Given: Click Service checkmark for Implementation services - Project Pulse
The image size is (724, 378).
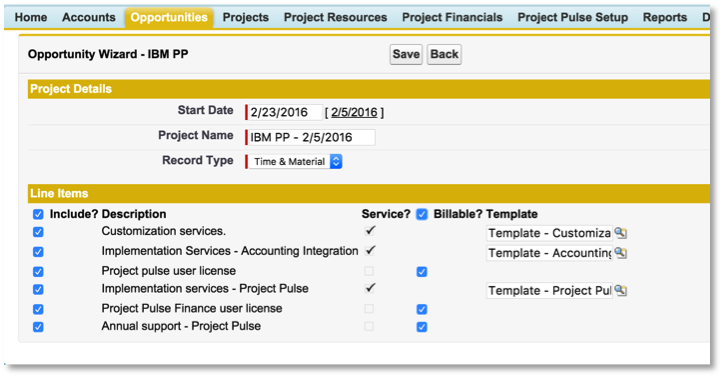Looking at the screenshot, I should click(370, 288).
